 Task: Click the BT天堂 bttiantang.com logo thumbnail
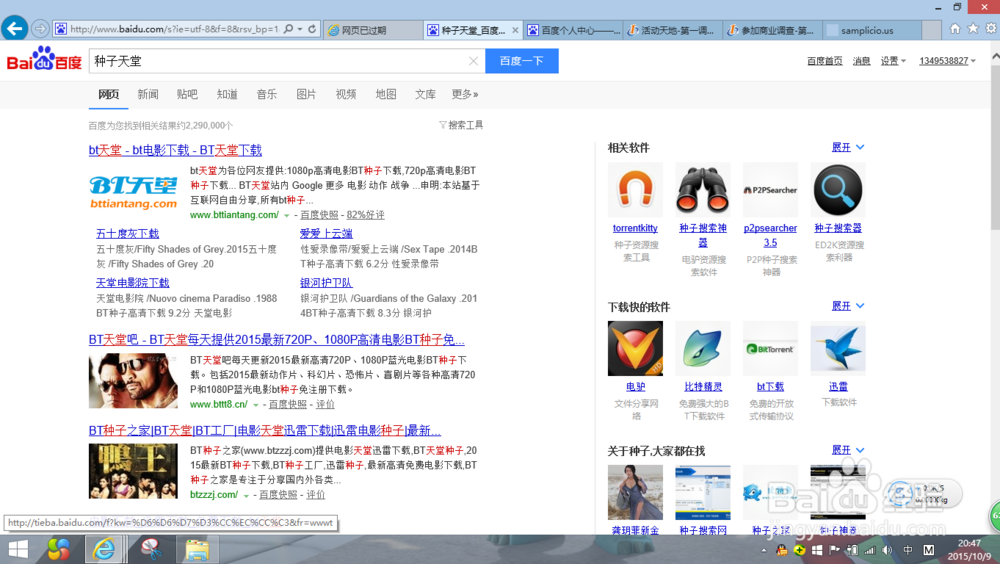133,193
